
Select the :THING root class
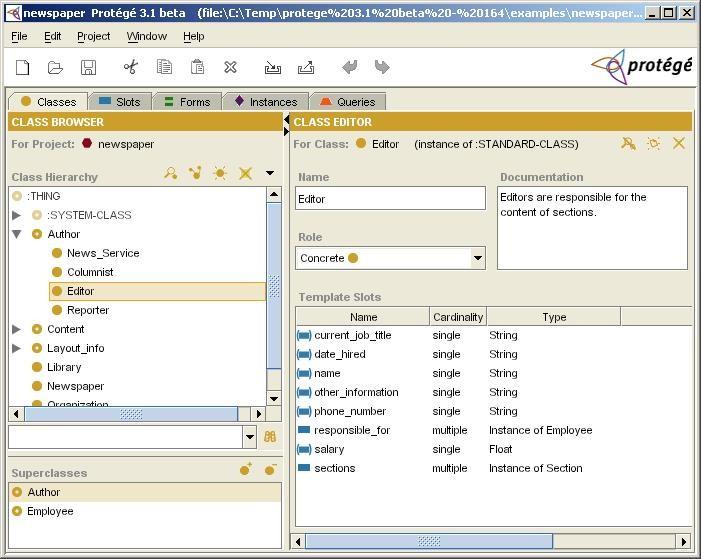[43, 196]
